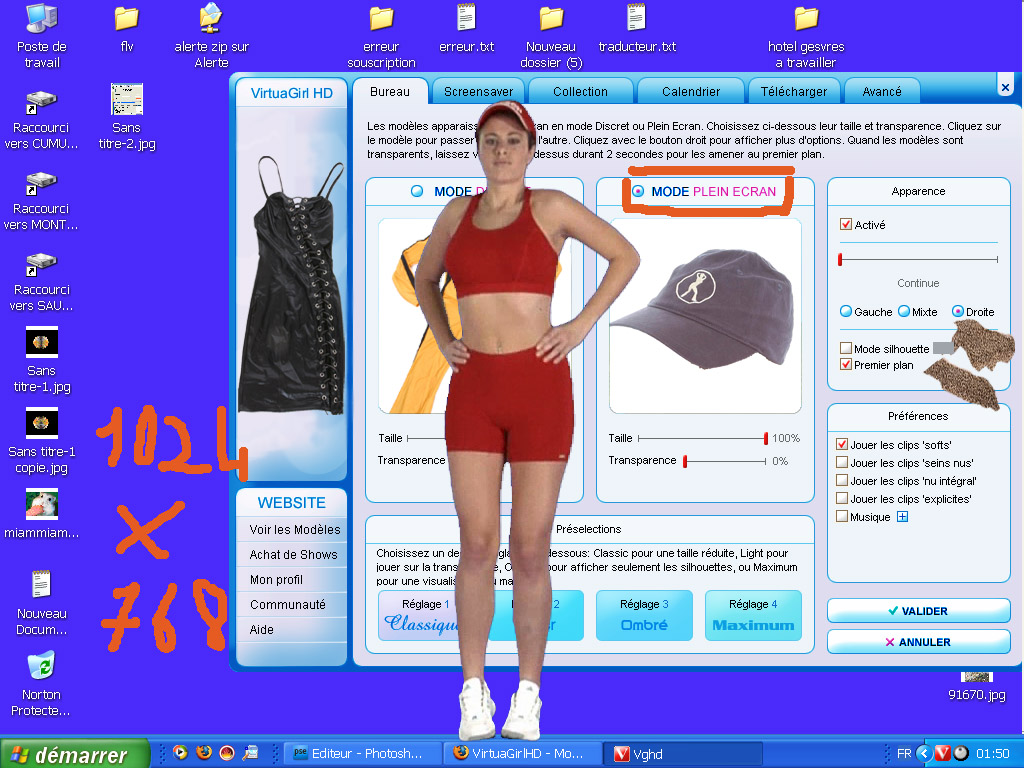Expand hidden tray icons with the arrow

click(x=923, y=753)
